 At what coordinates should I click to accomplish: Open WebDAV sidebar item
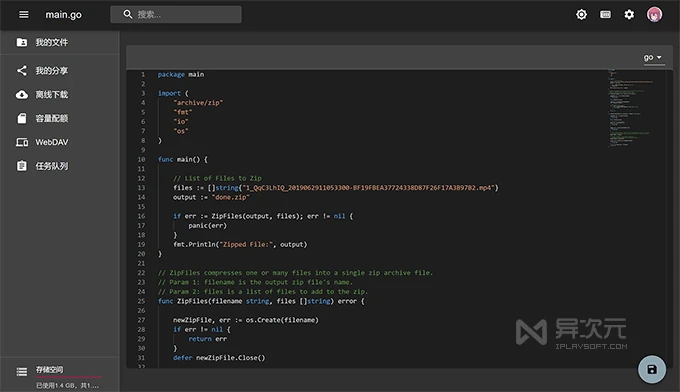pos(59,142)
